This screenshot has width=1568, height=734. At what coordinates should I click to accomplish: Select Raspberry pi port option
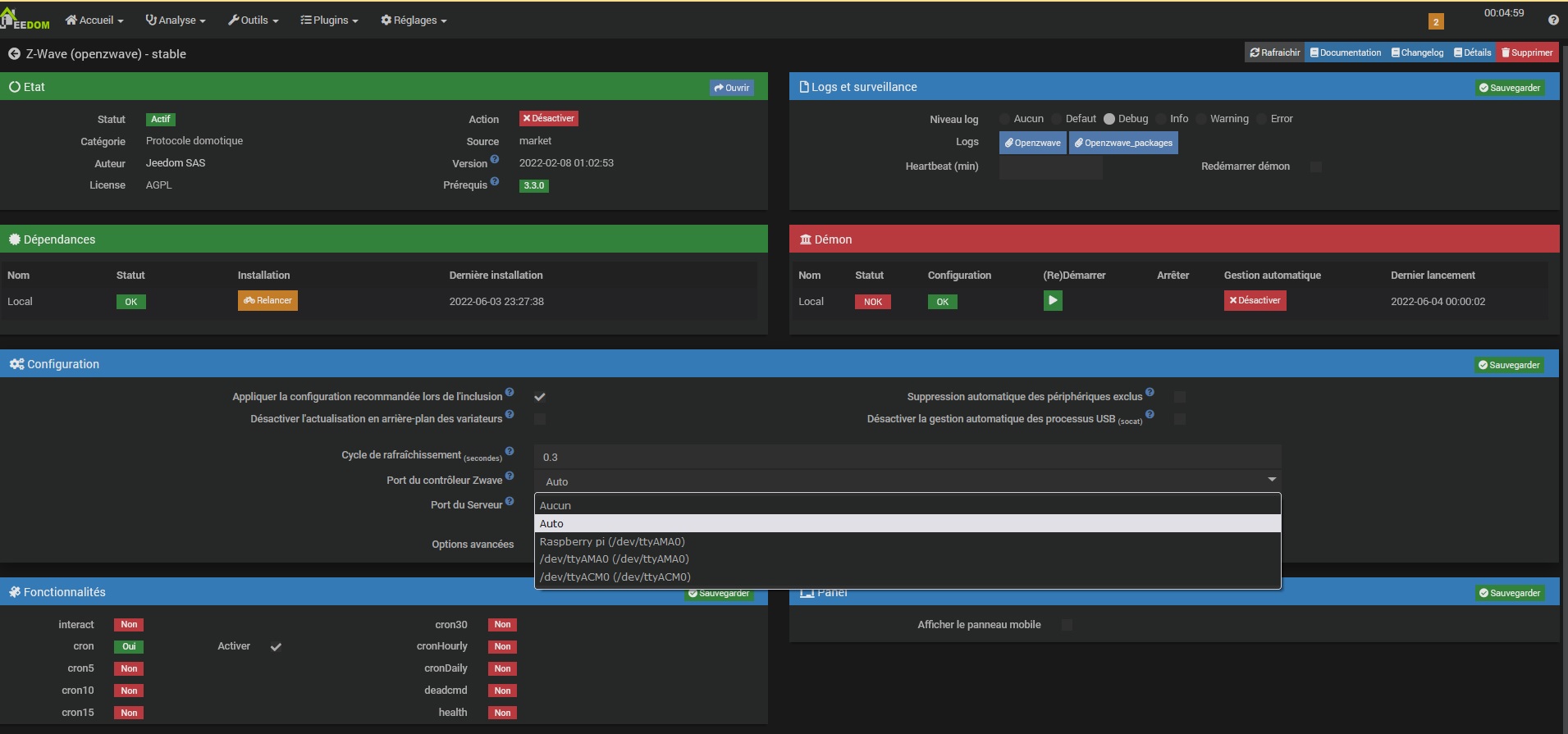point(612,541)
